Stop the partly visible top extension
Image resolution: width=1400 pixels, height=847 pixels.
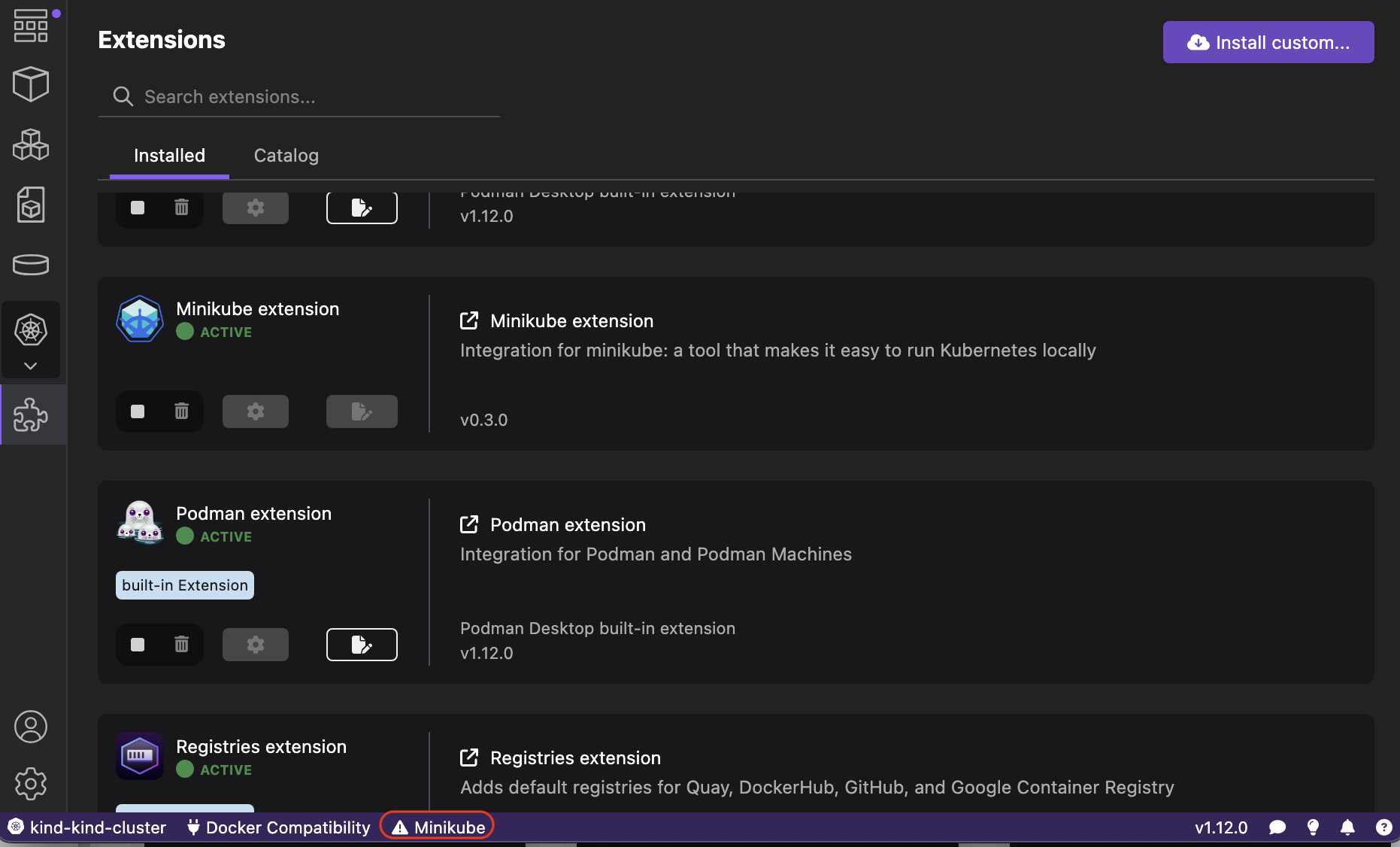(138, 208)
